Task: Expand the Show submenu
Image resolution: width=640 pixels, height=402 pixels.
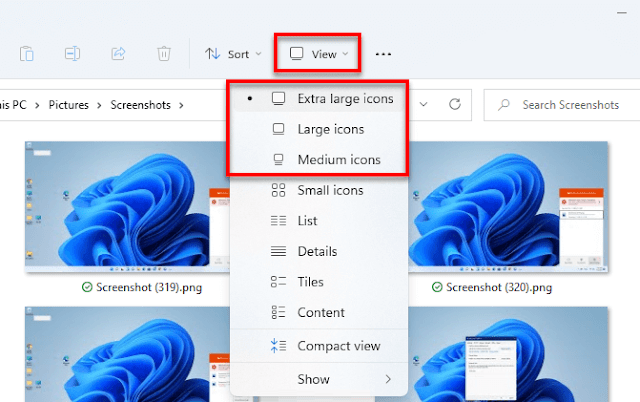Action: 319,380
